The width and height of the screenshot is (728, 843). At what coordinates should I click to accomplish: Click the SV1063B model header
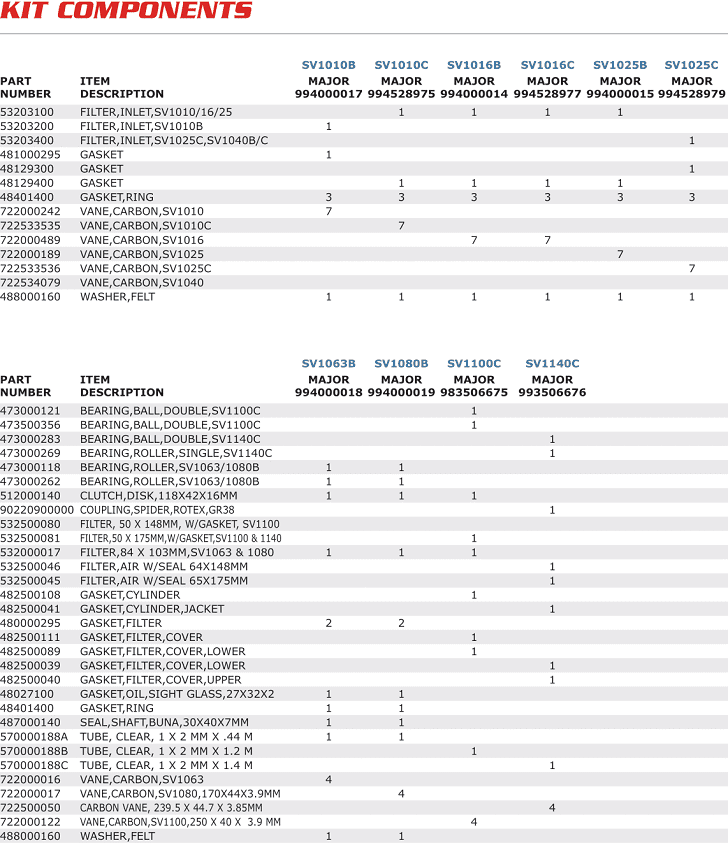pos(328,364)
